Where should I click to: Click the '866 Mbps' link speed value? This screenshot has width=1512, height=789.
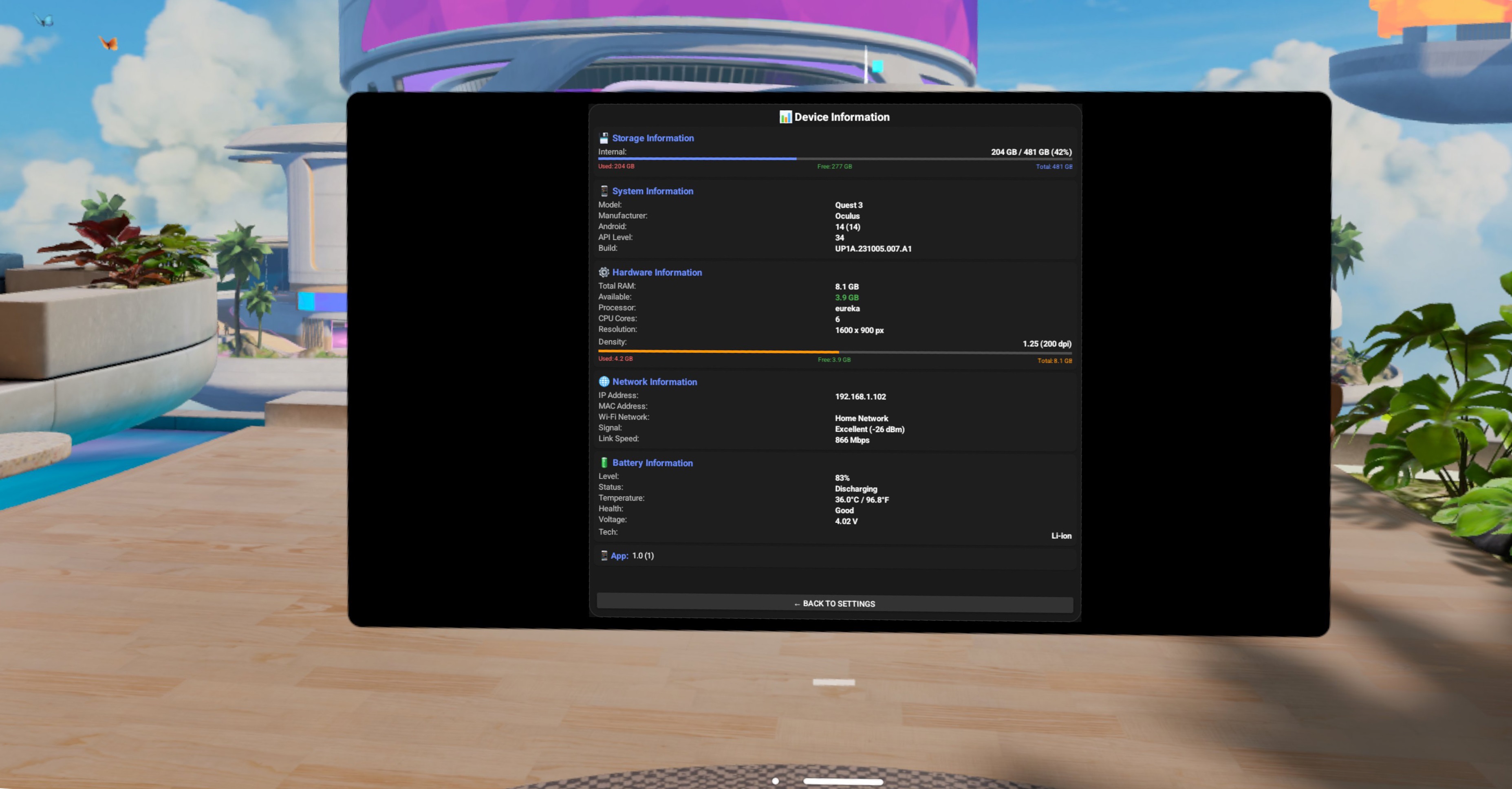click(x=852, y=440)
